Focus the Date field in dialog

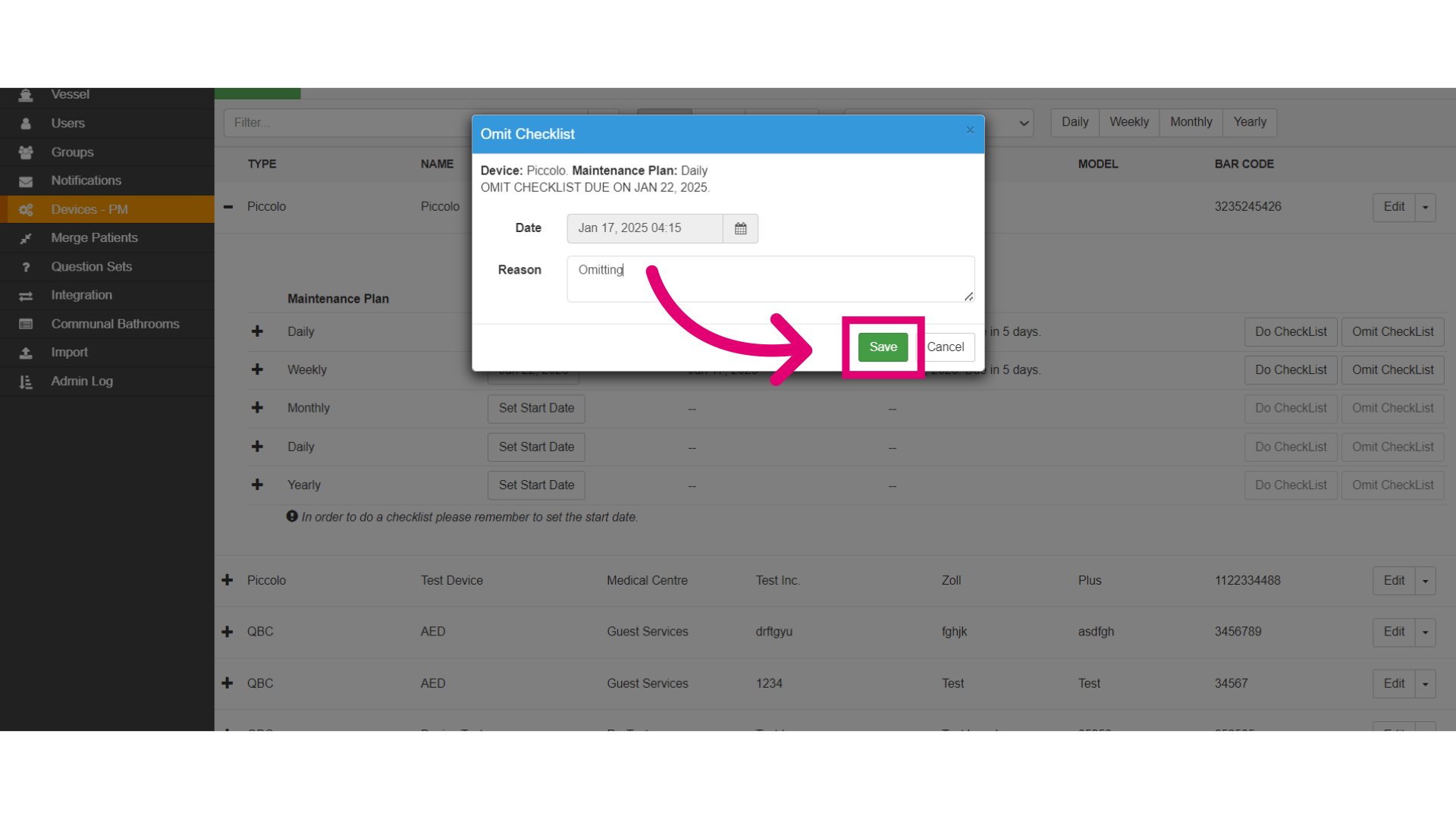[x=645, y=228]
